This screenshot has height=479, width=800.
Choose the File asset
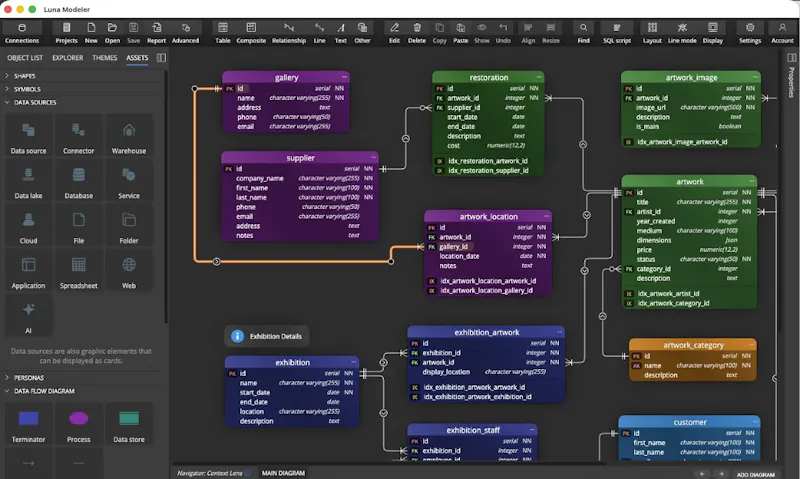click(79, 226)
